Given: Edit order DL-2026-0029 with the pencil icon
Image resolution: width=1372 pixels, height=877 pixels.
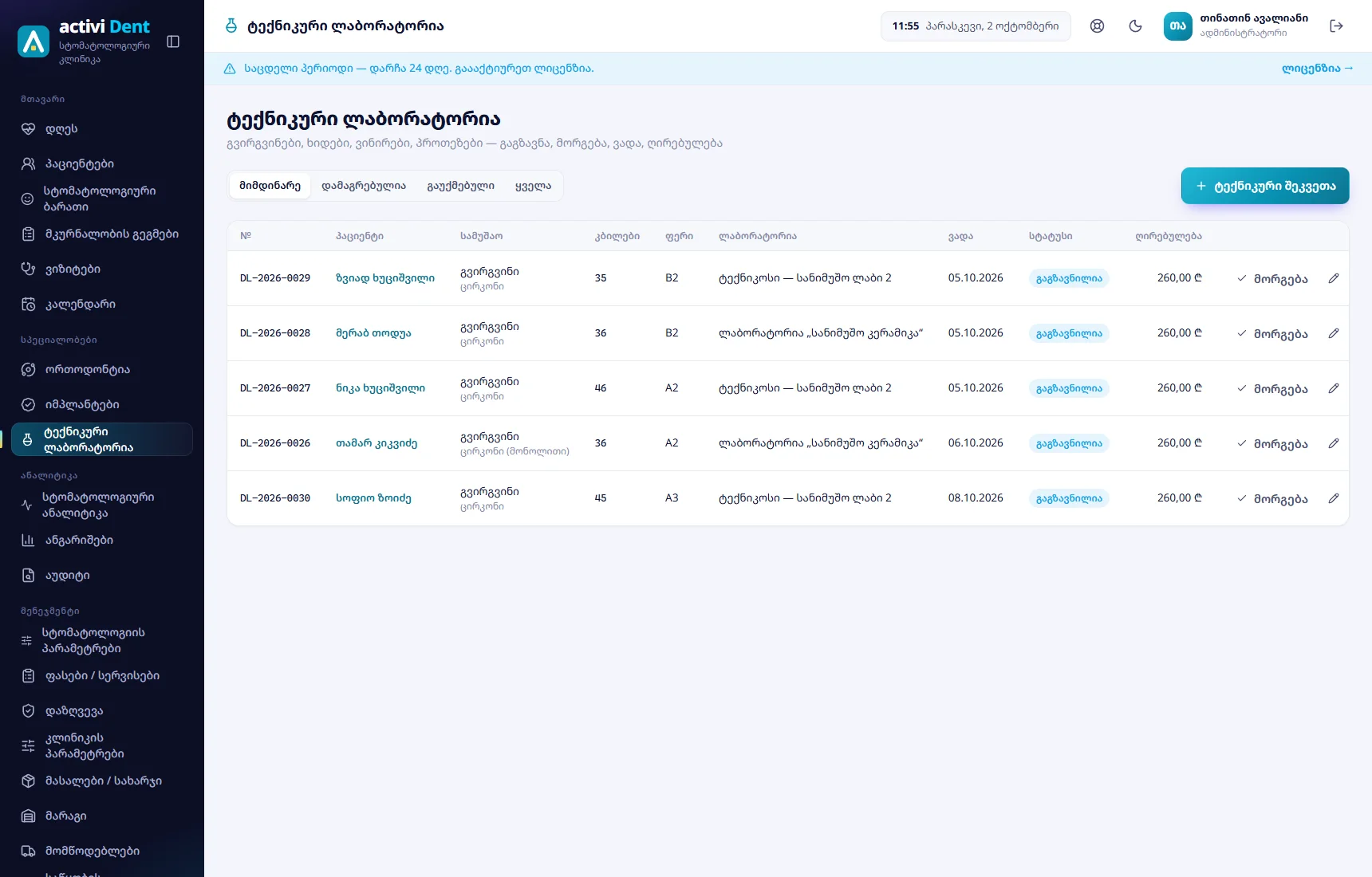Looking at the screenshot, I should point(1334,278).
